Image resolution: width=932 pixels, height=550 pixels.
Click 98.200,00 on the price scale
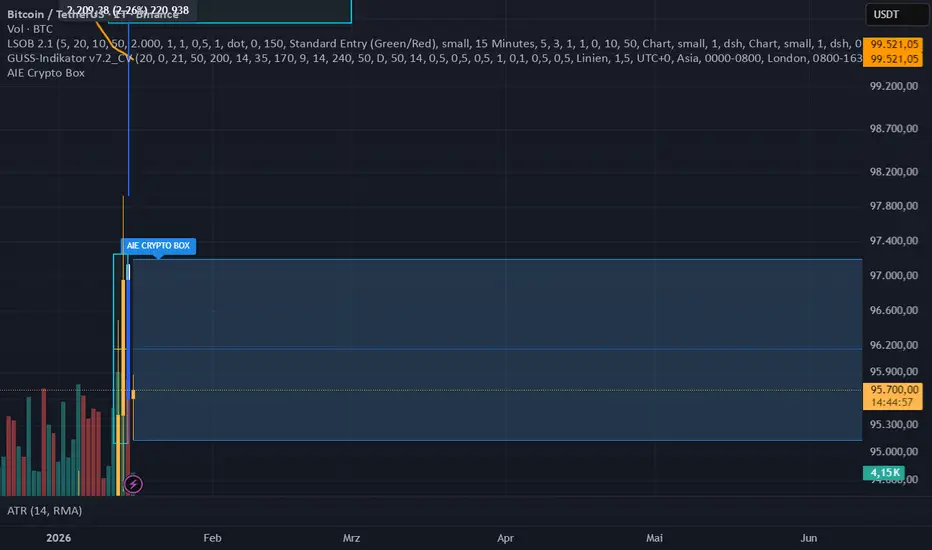(893, 172)
